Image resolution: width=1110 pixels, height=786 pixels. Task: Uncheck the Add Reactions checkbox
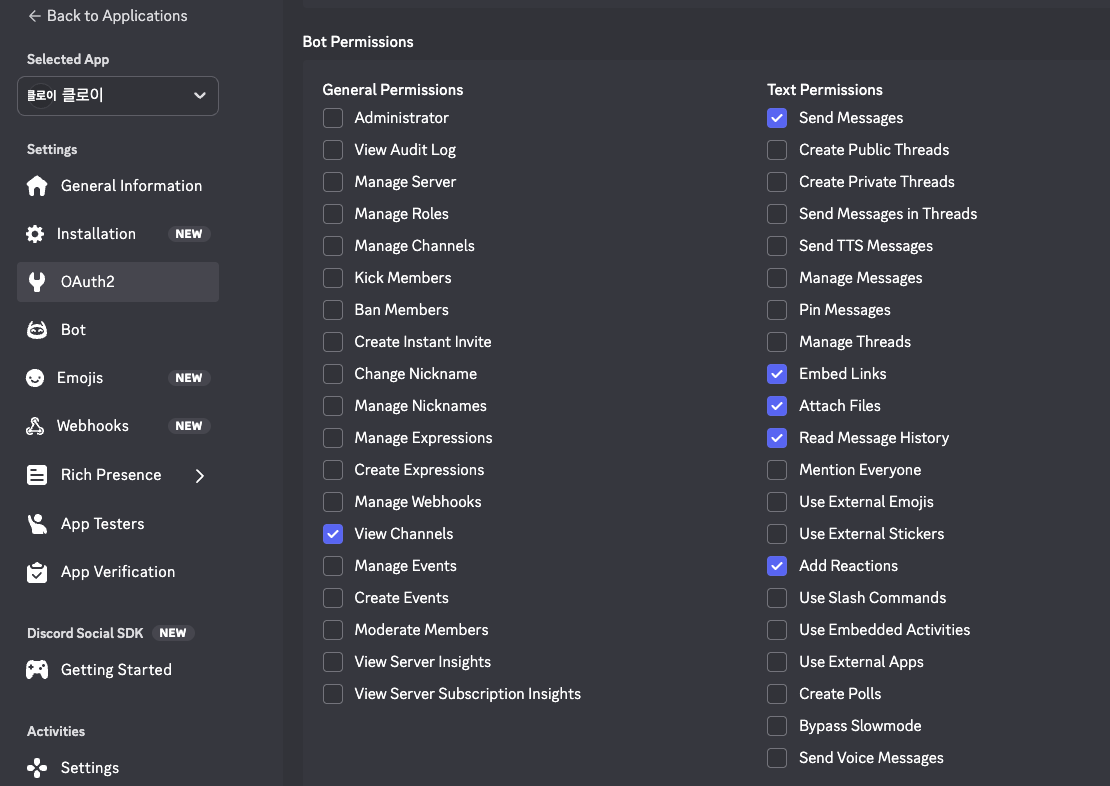coord(777,566)
